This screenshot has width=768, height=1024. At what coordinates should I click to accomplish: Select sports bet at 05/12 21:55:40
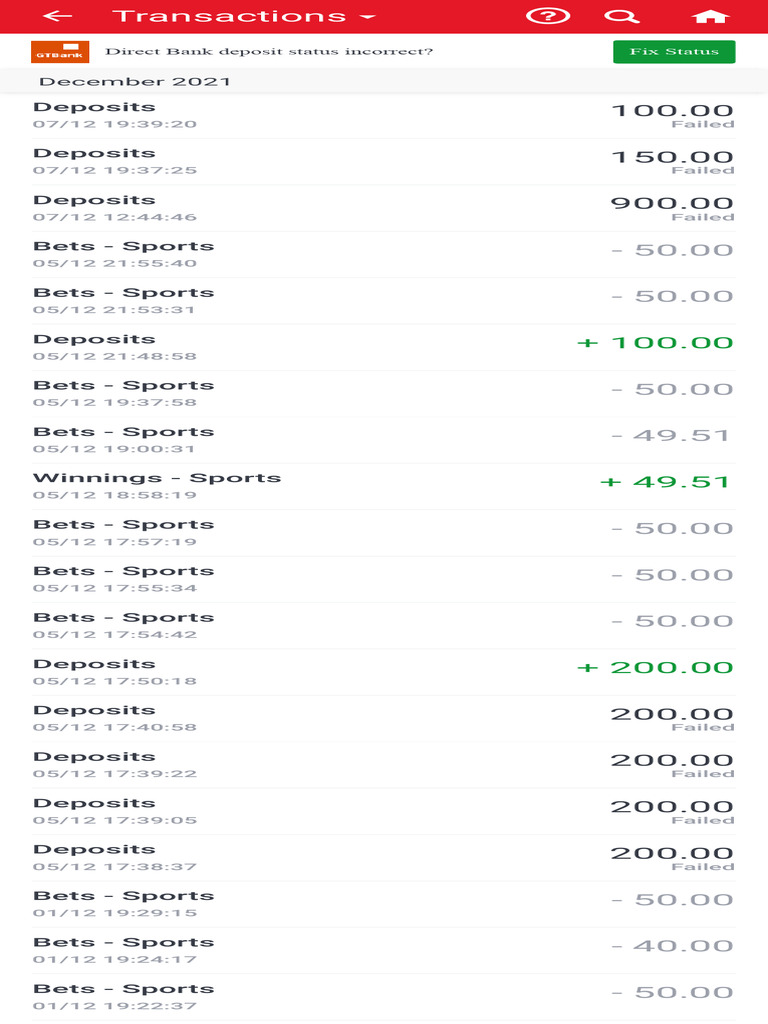point(384,254)
